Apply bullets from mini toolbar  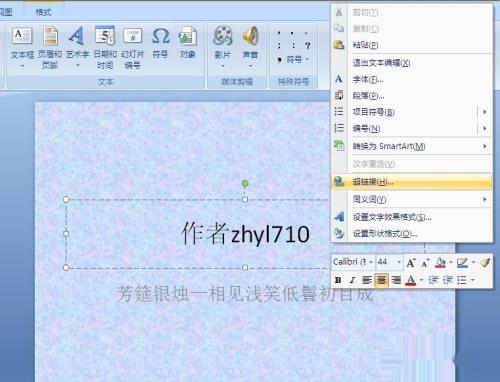coord(462,280)
